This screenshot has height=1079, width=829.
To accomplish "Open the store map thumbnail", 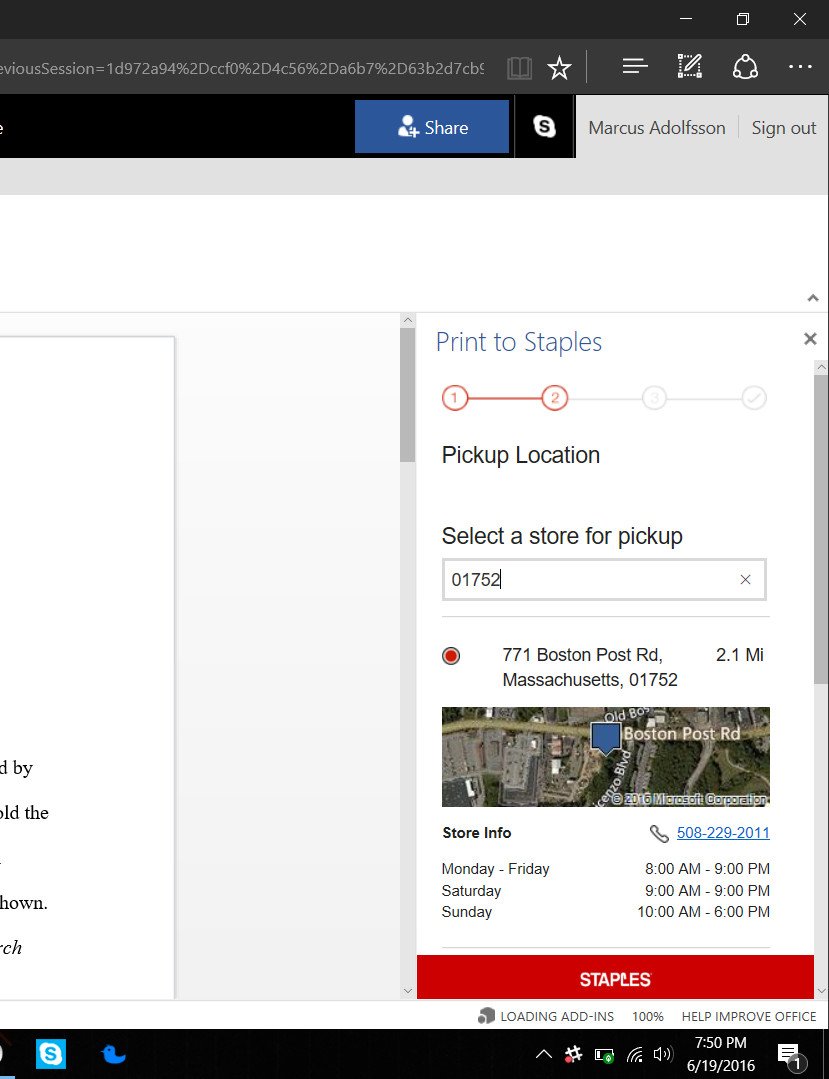I will (x=605, y=756).
